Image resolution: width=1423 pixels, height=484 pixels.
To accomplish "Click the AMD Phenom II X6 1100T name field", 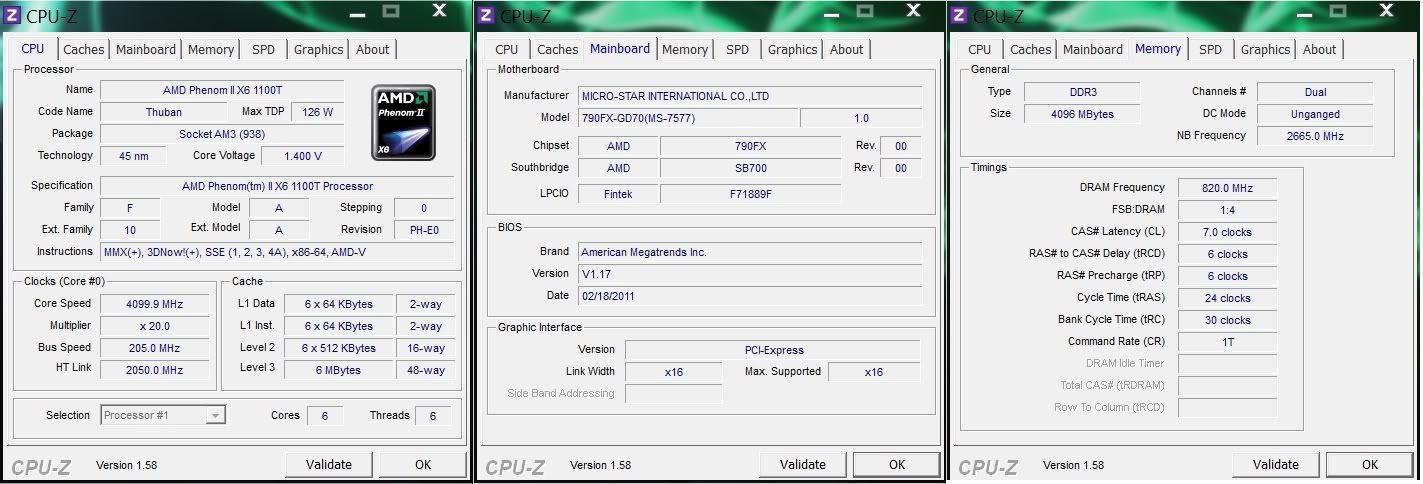I will [222, 90].
